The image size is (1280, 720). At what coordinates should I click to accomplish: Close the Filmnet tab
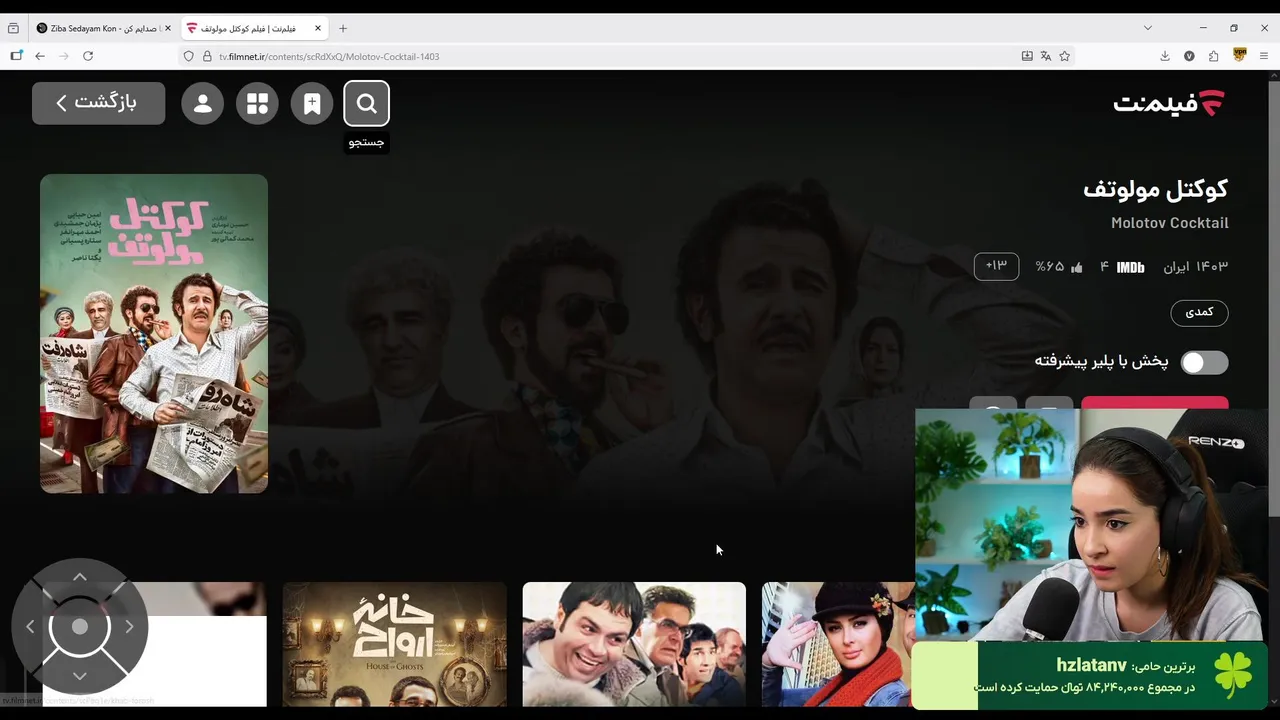tap(318, 28)
